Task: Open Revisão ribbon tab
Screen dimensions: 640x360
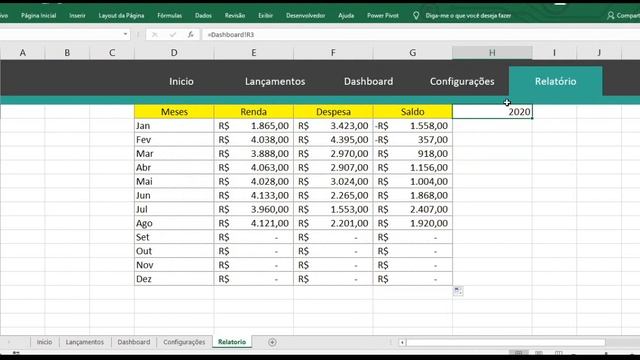Action: 235,16
